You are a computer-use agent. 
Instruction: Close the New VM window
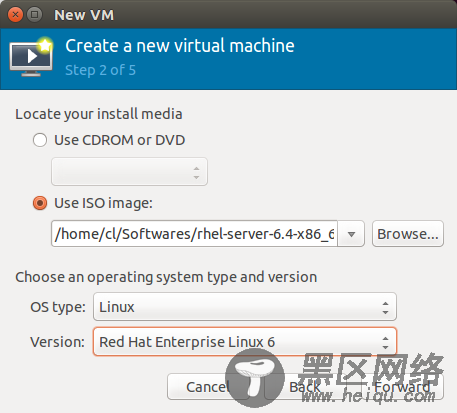click(x=15, y=15)
